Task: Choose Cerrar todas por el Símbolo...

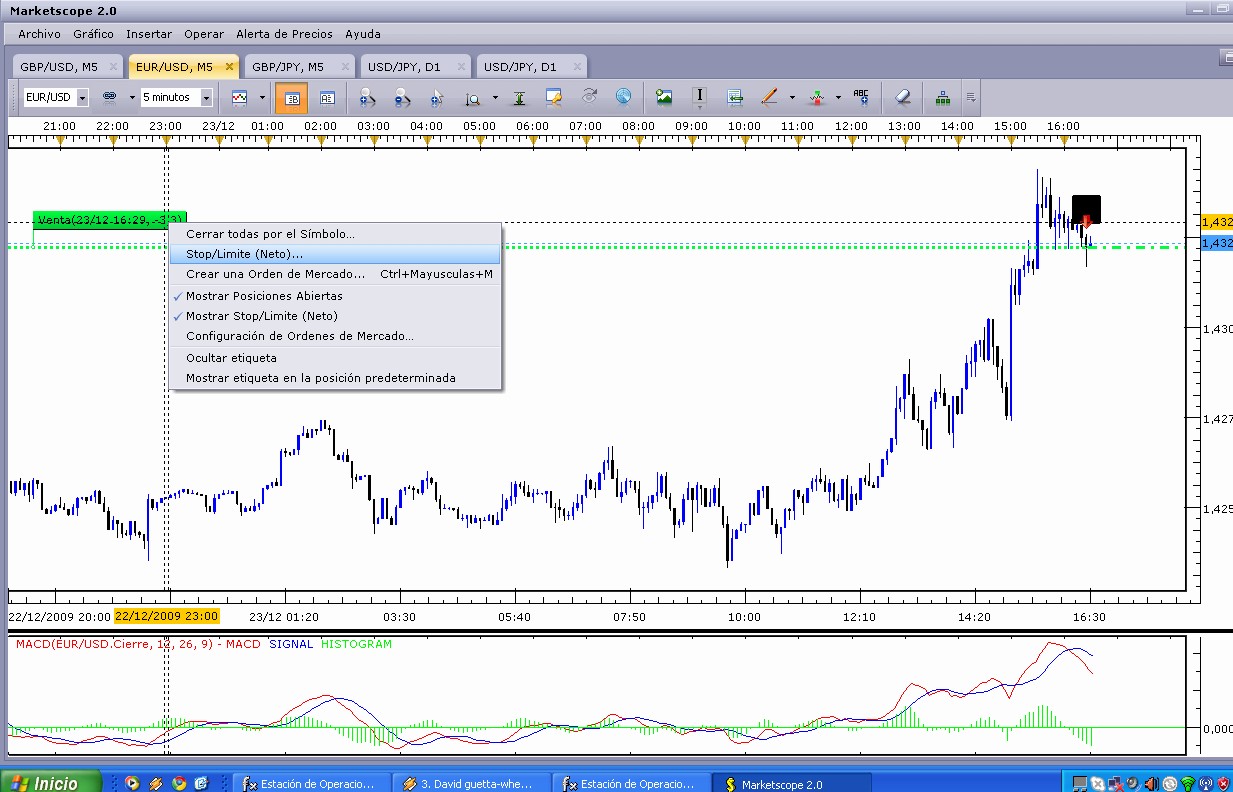Action: point(270,234)
